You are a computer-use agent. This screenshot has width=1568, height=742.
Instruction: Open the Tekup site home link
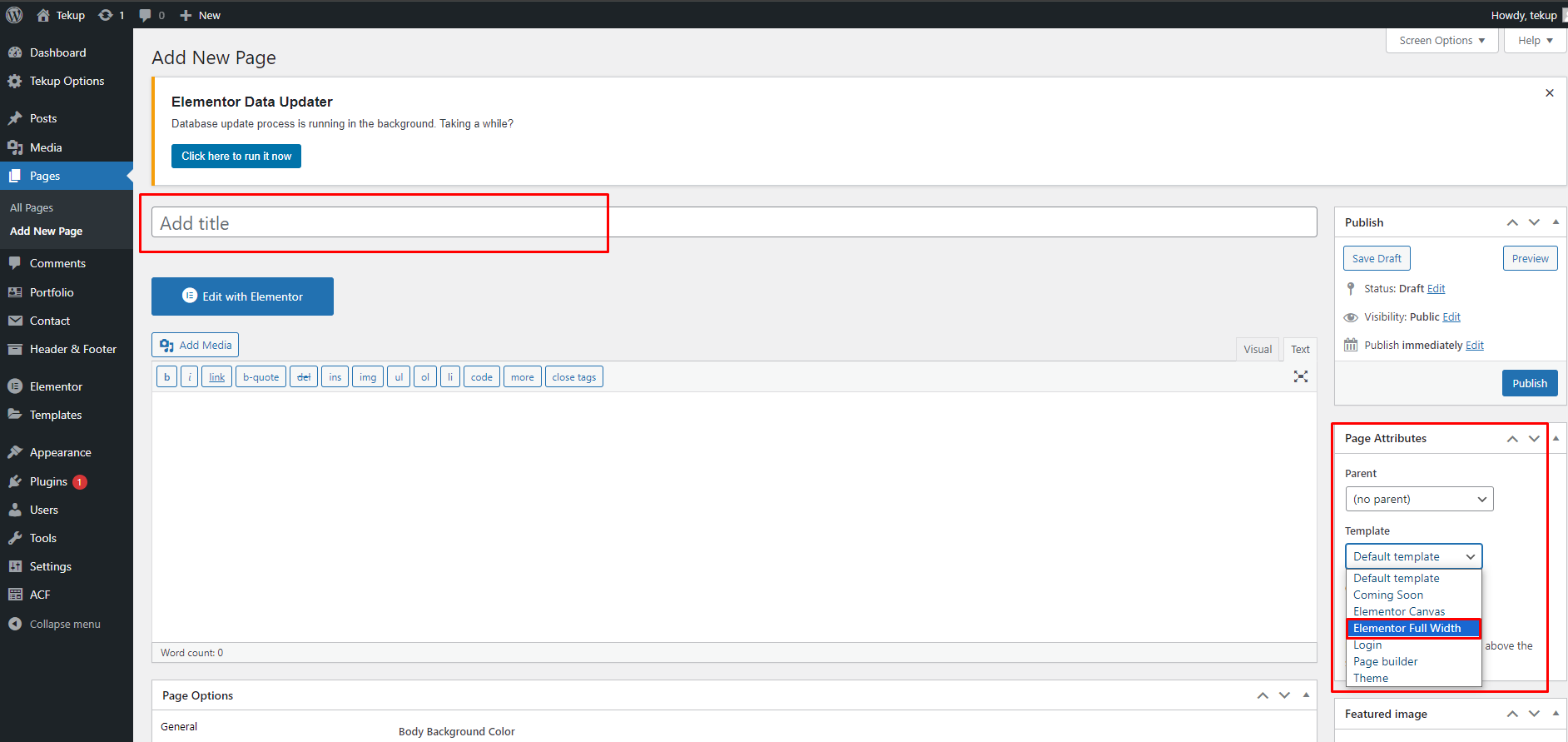coord(61,15)
